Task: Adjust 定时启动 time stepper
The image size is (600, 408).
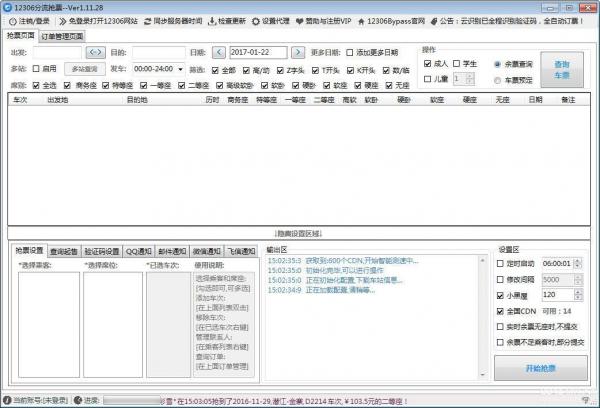Action: [x=578, y=263]
